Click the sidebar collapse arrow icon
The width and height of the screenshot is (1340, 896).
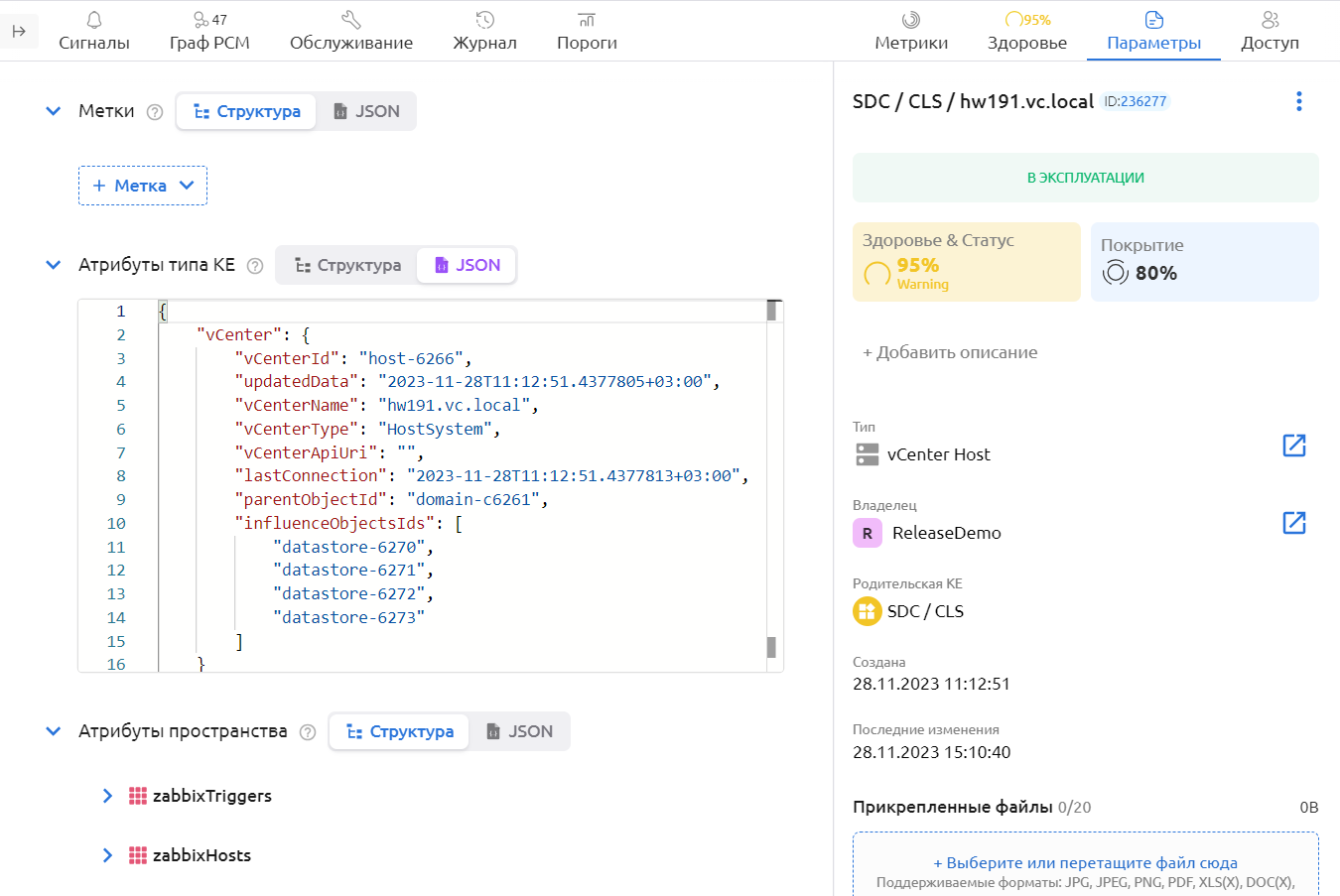19,32
